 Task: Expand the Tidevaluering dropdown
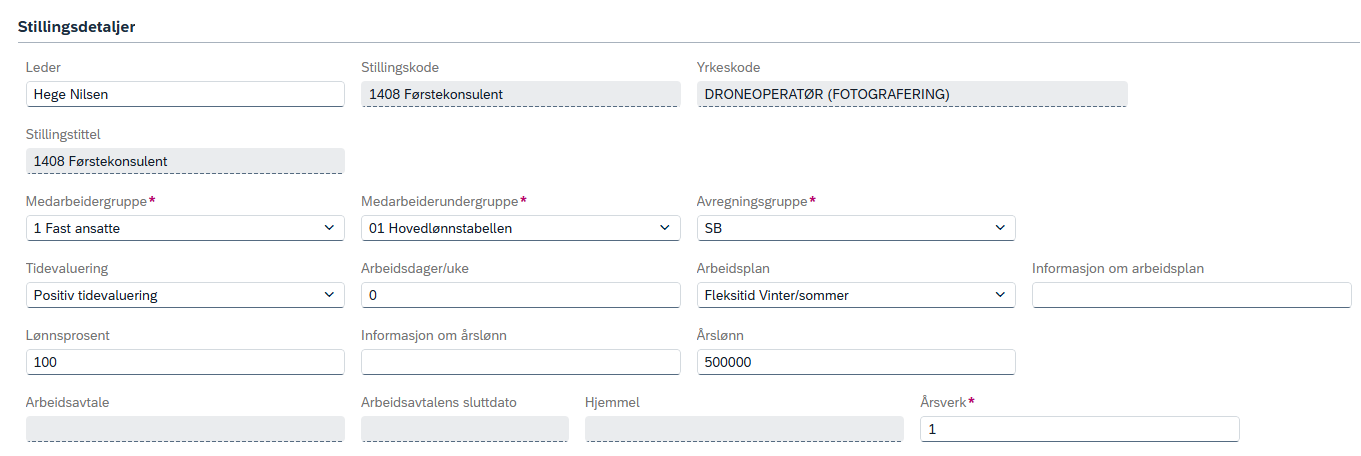(185, 295)
